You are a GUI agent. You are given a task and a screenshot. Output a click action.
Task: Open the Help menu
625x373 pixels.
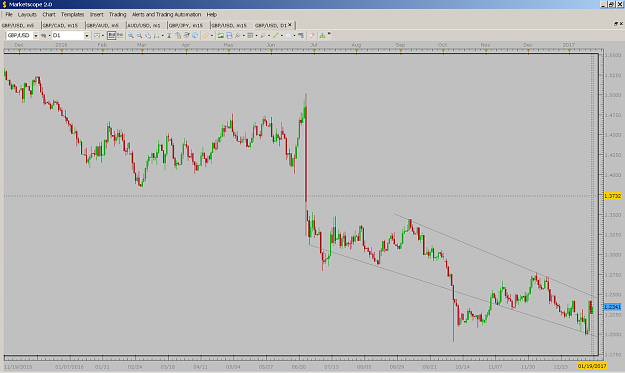pyautogui.click(x=212, y=14)
